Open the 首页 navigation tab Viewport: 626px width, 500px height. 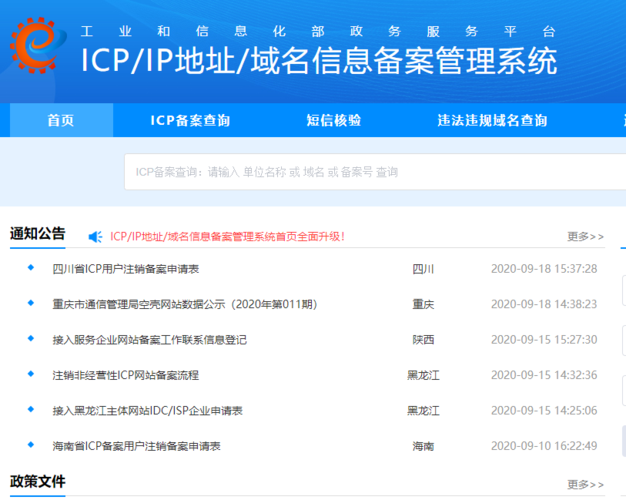61,120
